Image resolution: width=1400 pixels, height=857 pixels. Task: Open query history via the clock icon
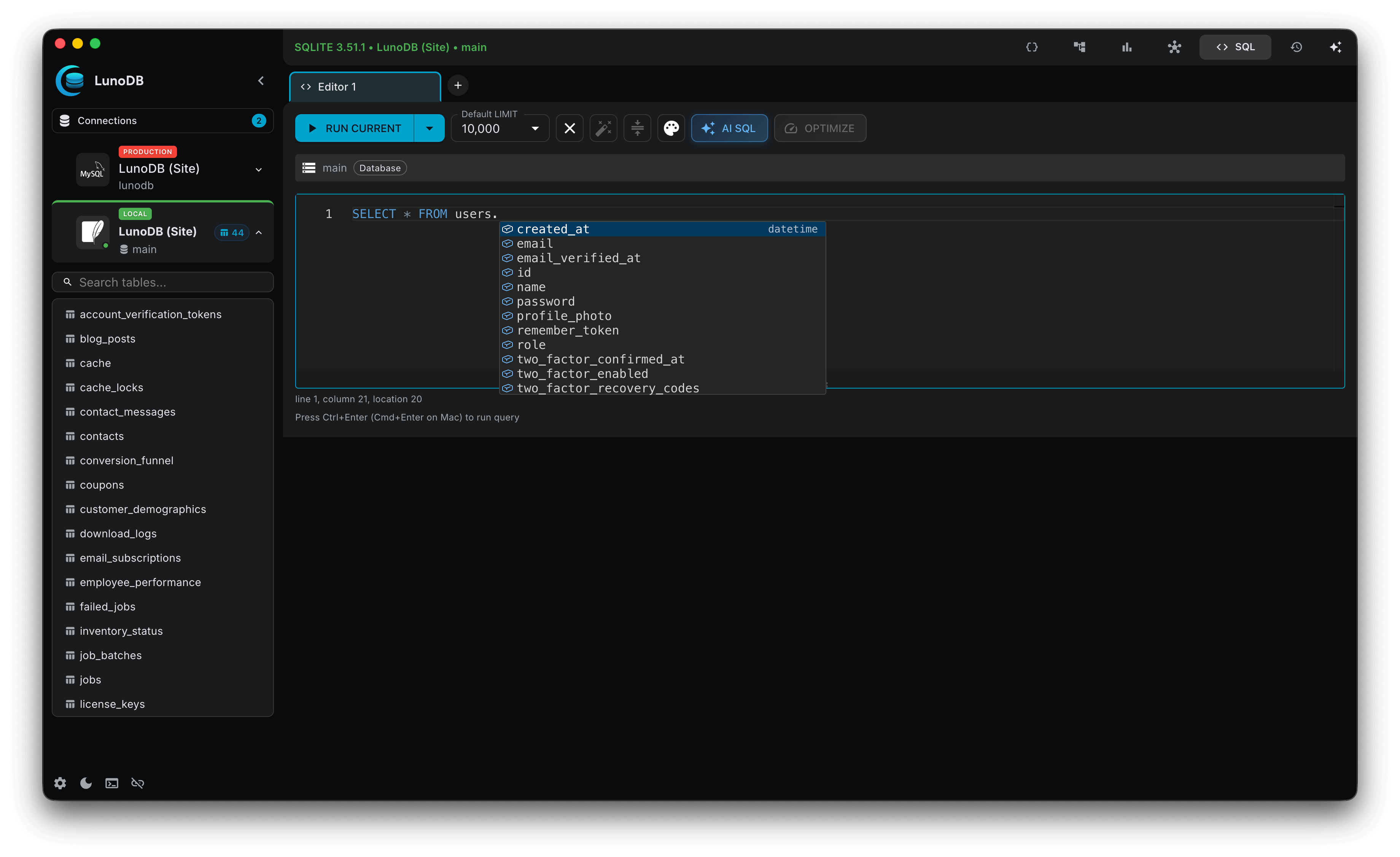pos(1297,47)
